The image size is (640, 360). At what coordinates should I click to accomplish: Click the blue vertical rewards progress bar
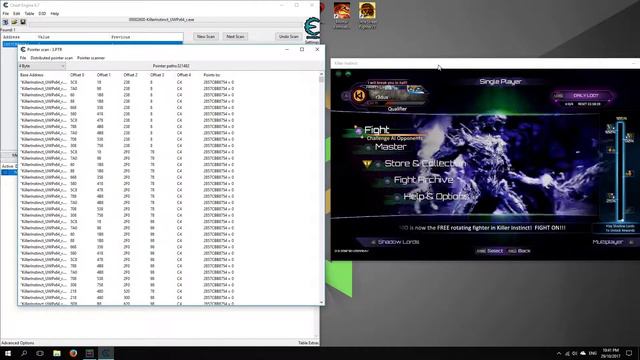(620, 171)
